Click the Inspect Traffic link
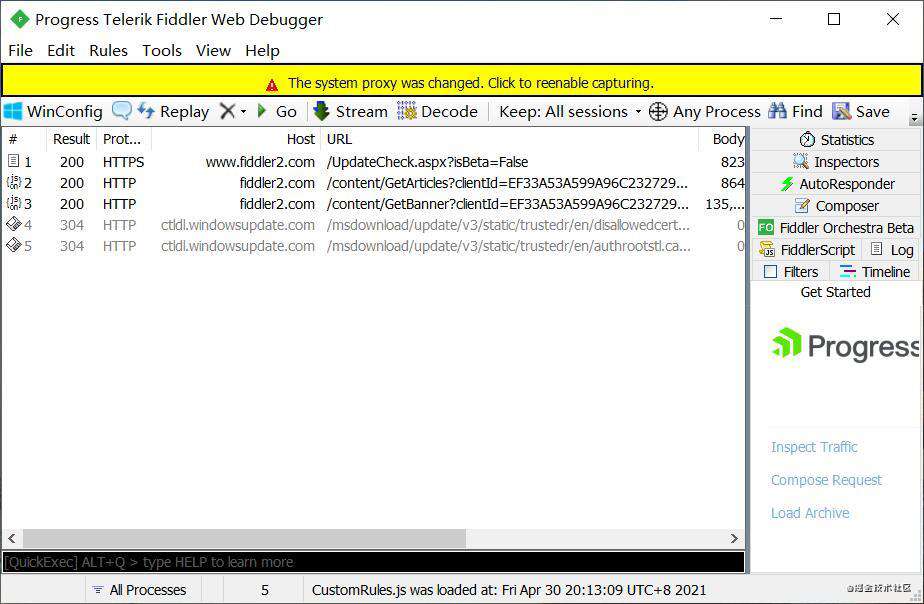Image resolution: width=924 pixels, height=604 pixels. point(814,447)
